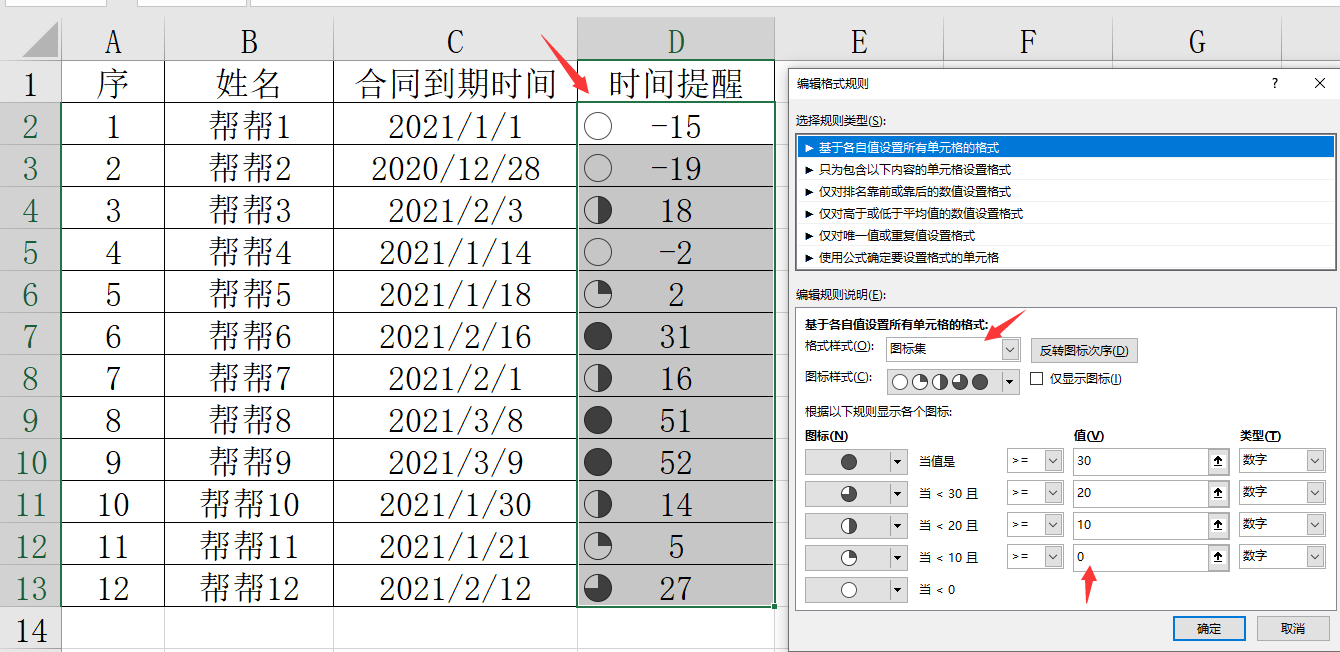The height and width of the screenshot is (652, 1340).
Task: Click cell showing -19
Action: [x=676, y=167]
